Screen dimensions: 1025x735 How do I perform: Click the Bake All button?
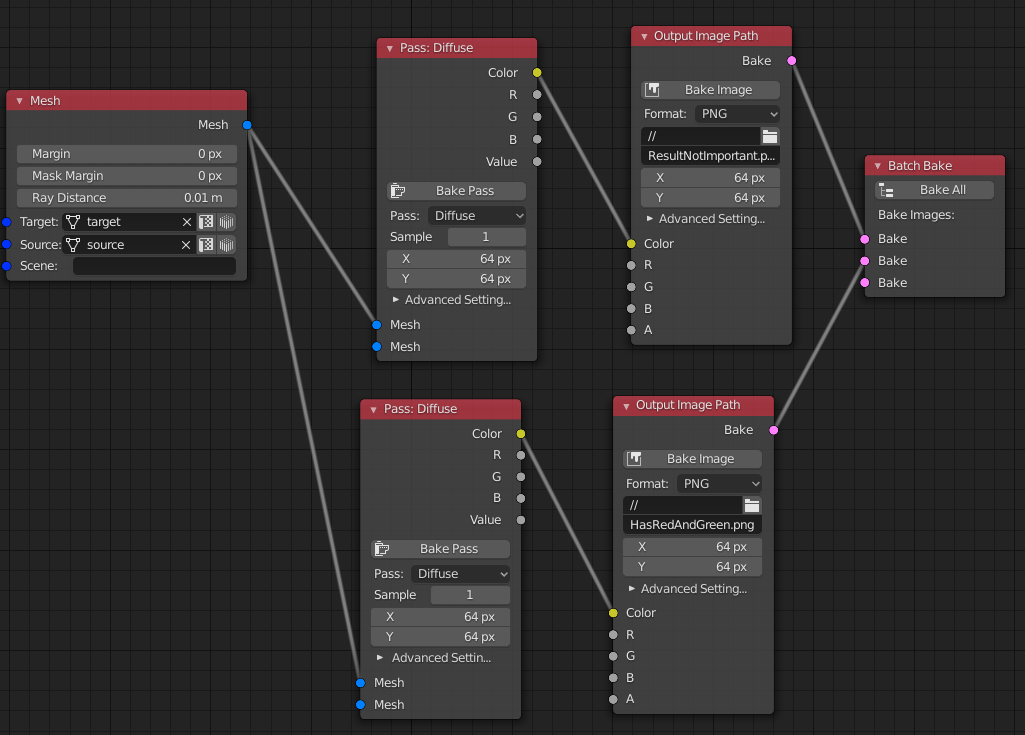click(934, 190)
